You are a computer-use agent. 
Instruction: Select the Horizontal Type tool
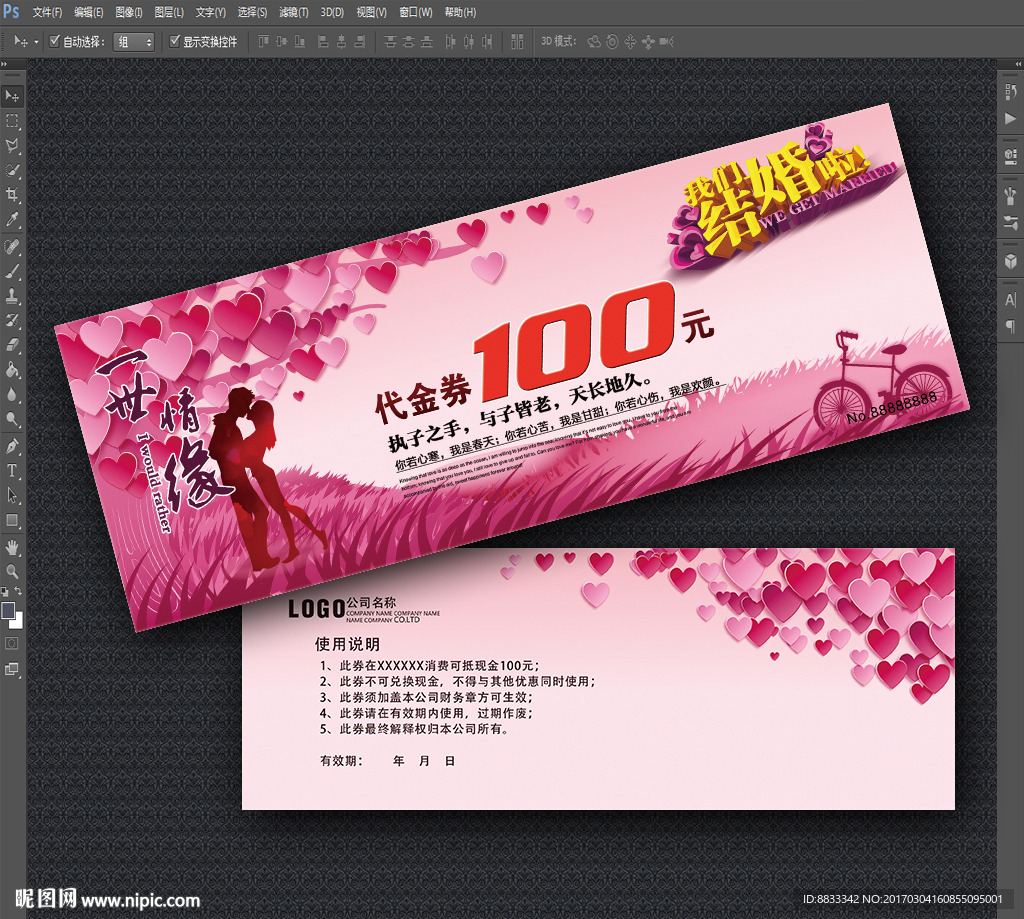[x=12, y=470]
